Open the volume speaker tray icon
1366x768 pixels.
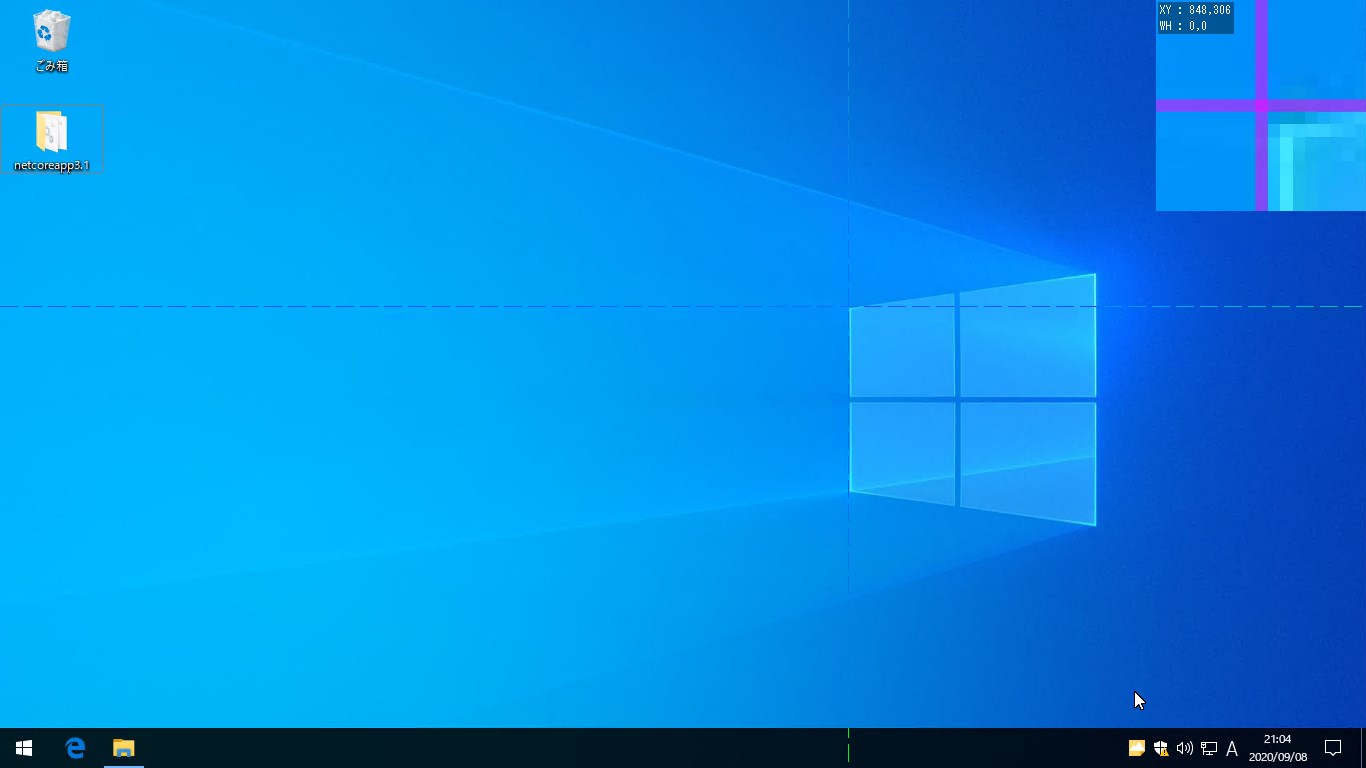click(x=1185, y=748)
